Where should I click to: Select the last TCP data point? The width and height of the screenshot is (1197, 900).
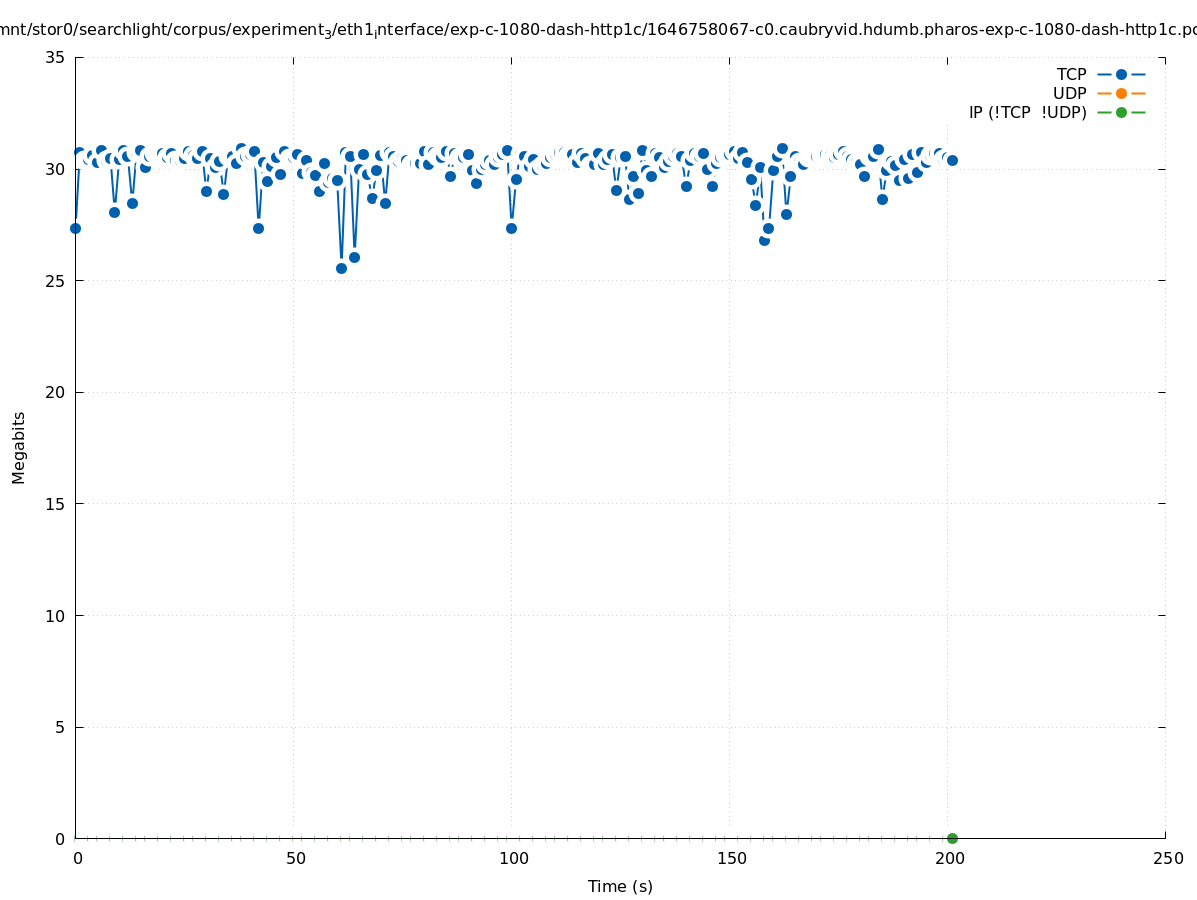(x=952, y=160)
